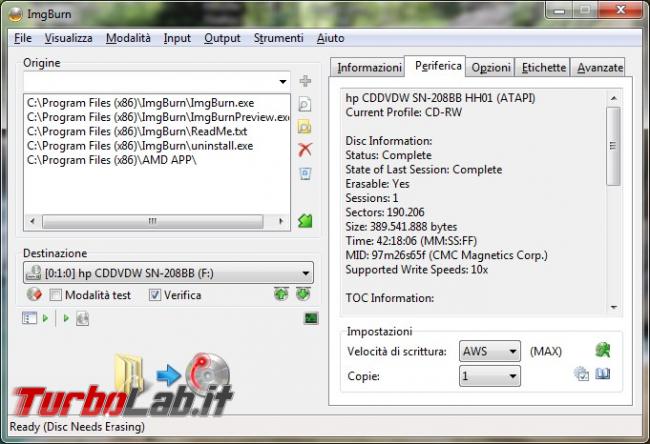
Task: Click the red X remove item icon
Action: pos(305,150)
